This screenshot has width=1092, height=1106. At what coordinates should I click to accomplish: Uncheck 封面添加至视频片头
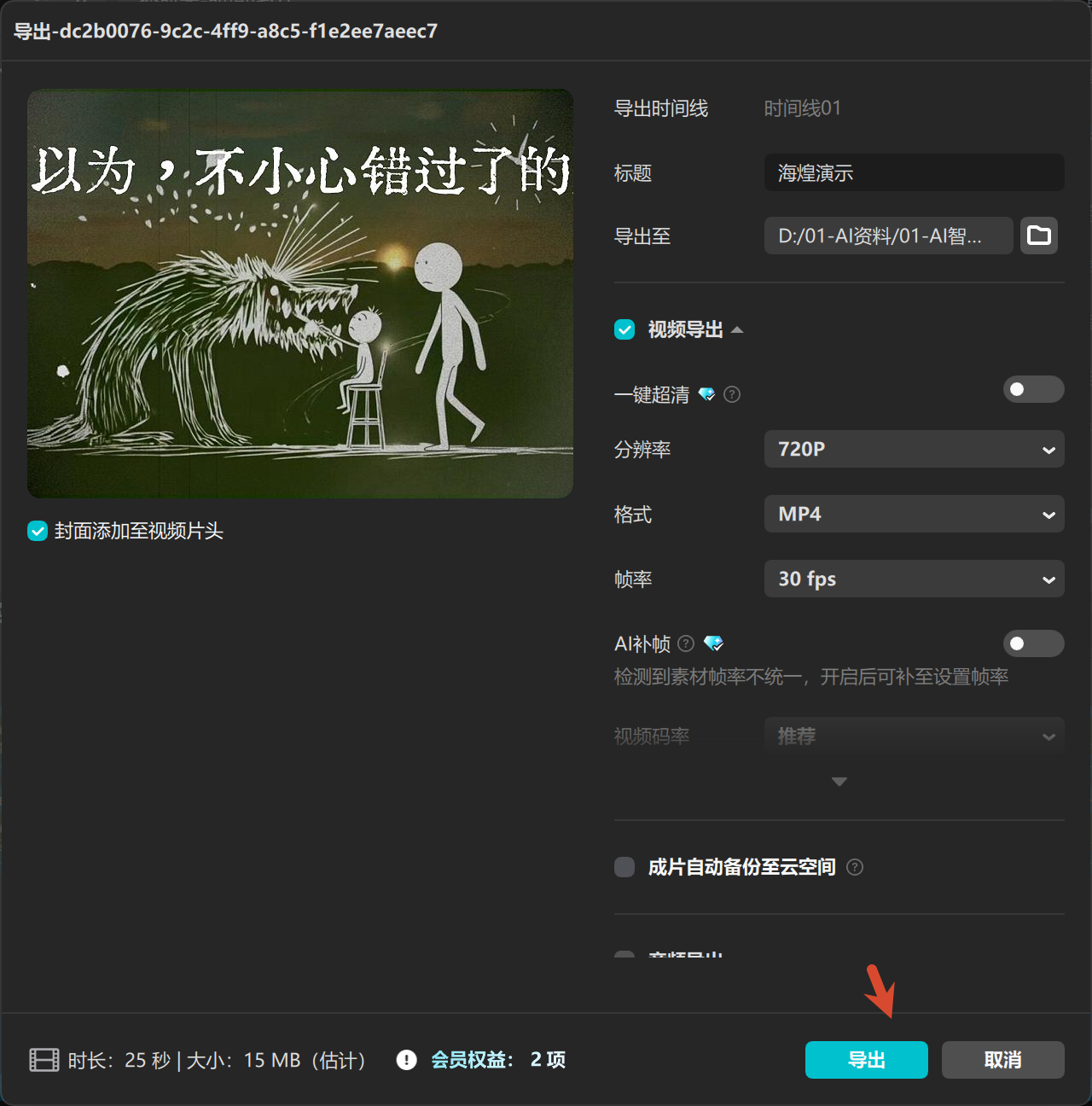[37, 531]
